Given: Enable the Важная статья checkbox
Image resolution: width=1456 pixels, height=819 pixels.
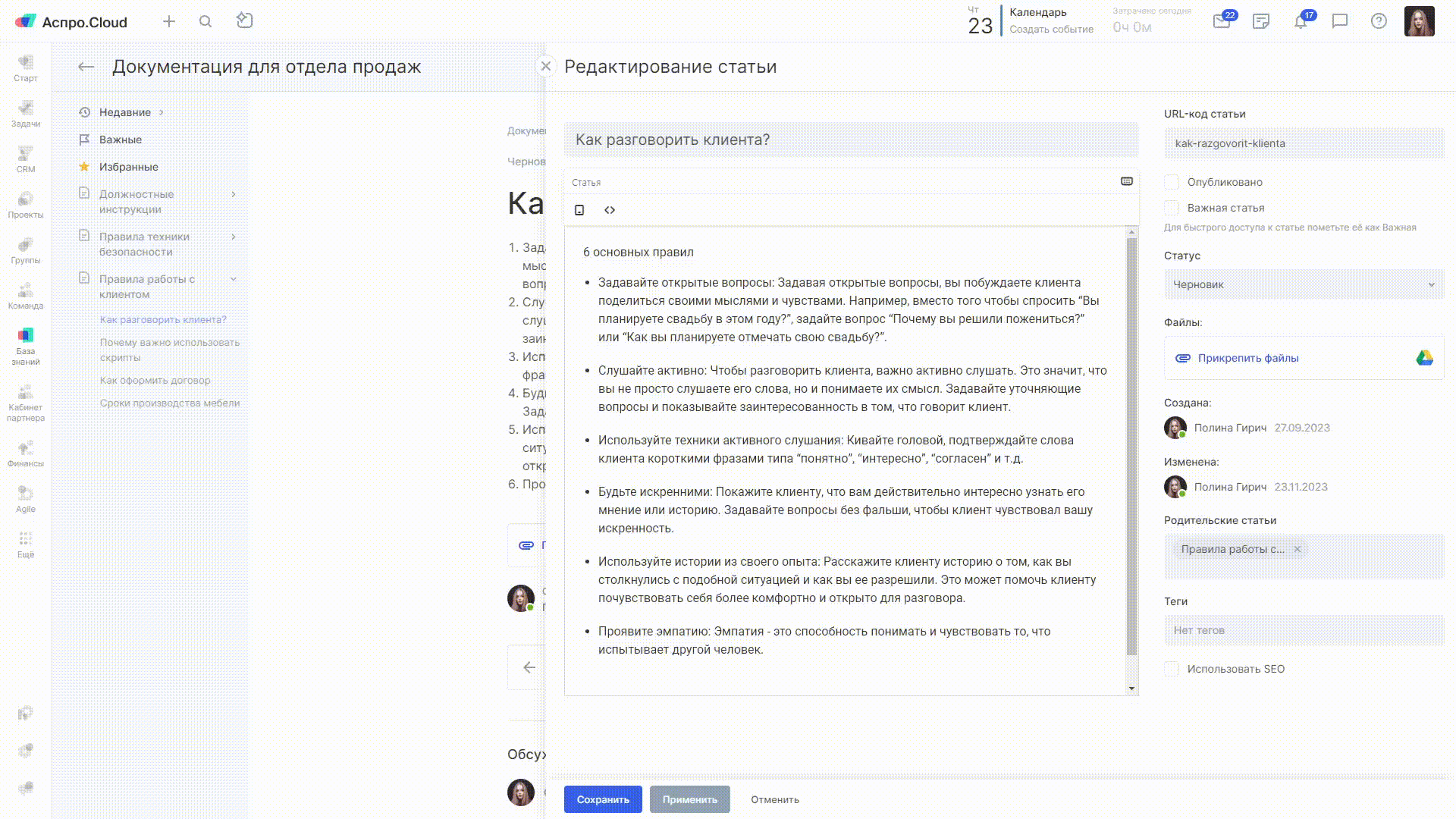Looking at the screenshot, I should 1172,208.
